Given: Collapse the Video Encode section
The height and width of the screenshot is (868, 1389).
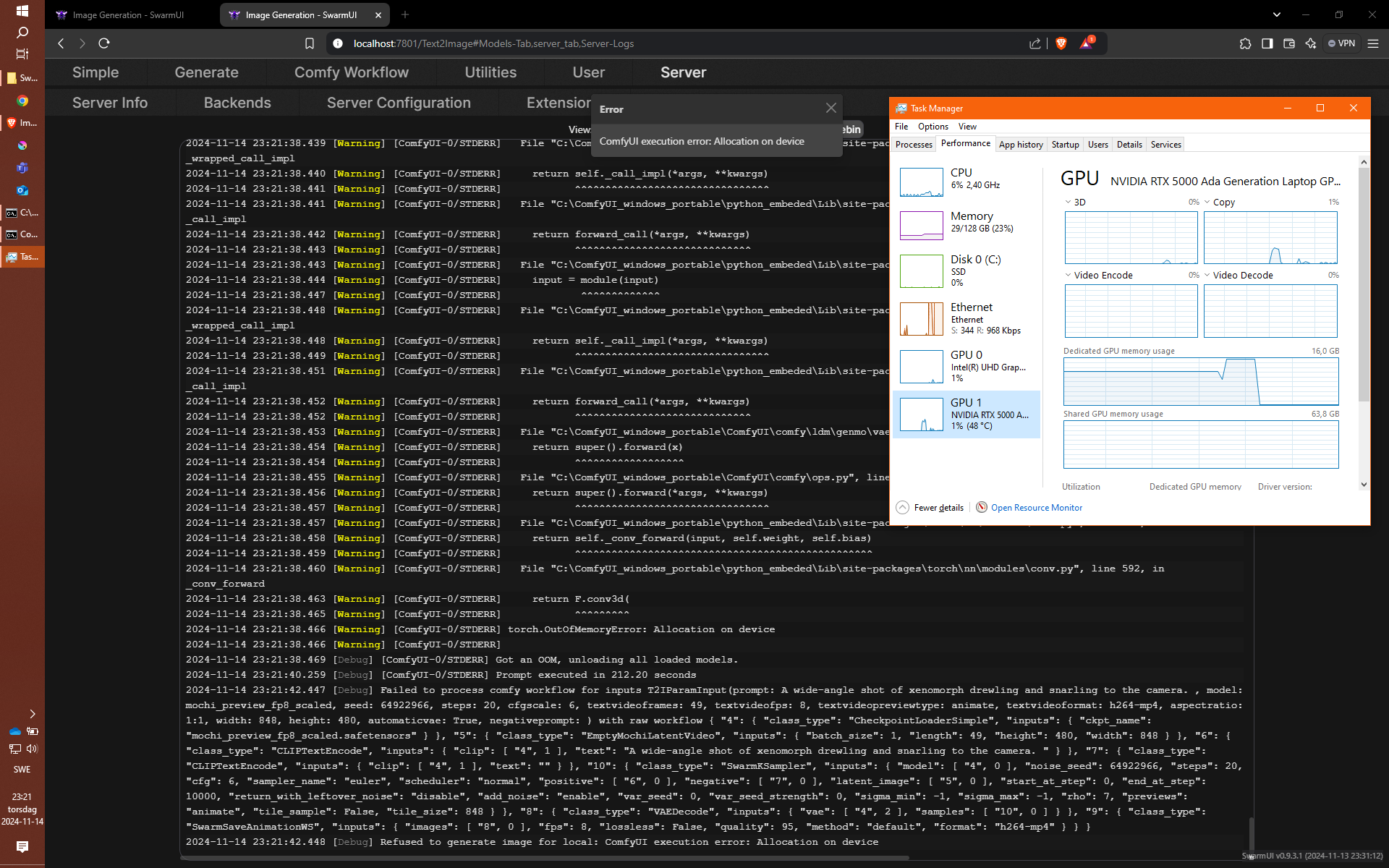Looking at the screenshot, I should [1069, 275].
